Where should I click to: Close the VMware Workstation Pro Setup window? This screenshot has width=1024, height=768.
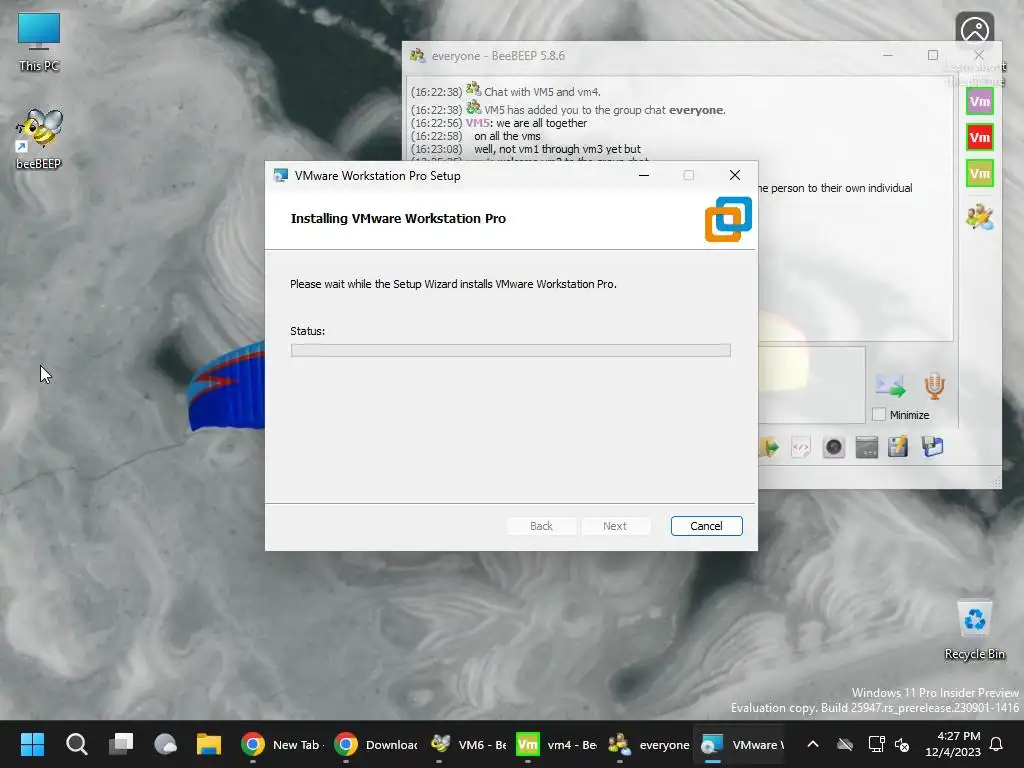coord(735,175)
